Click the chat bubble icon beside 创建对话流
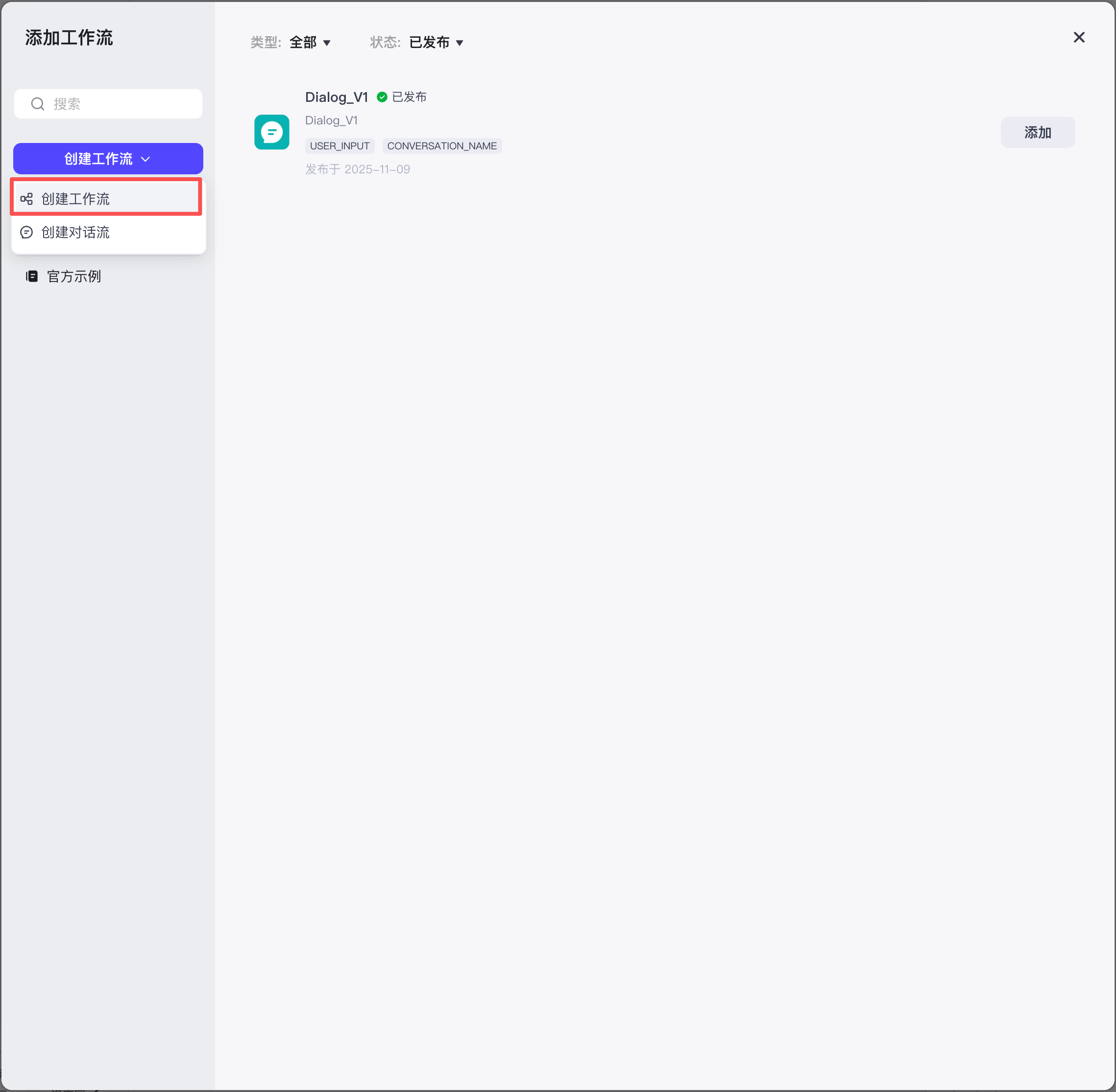This screenshot has height=1092, width=1116. (x=26, y=232)
